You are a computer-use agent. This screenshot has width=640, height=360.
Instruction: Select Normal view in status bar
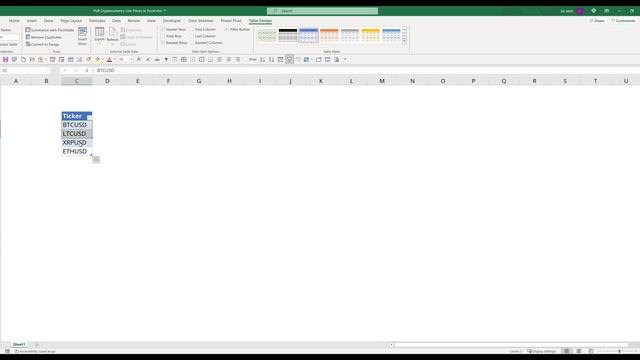[567, 351]
